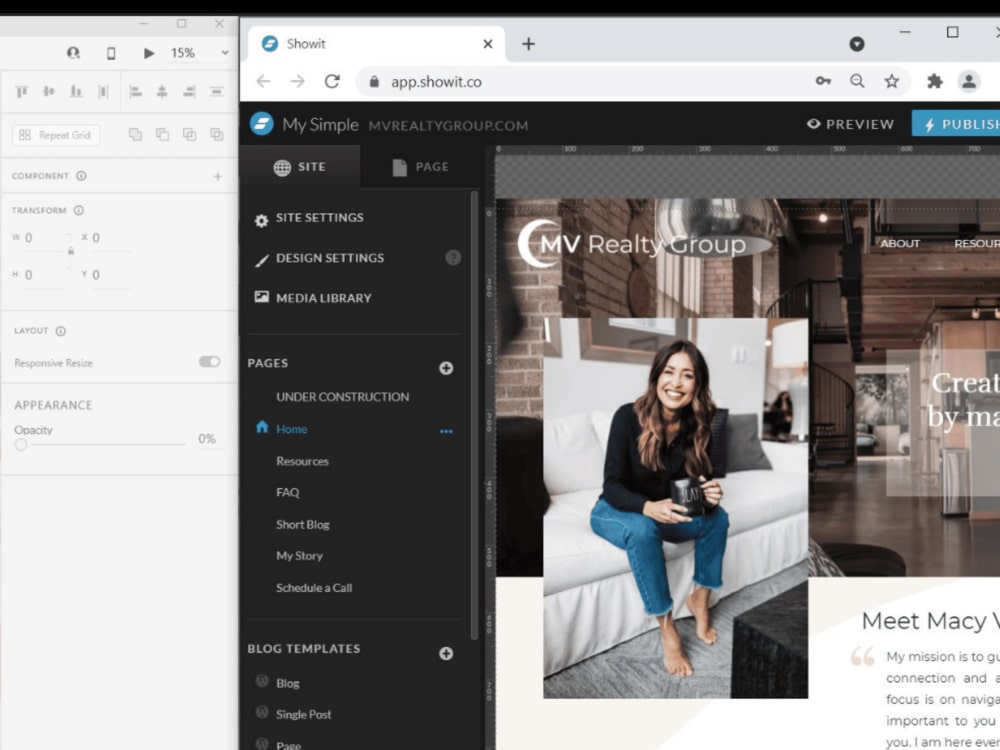Click the address bar URL app.showit.co
1000x750 pixels.
coord(436,82)
